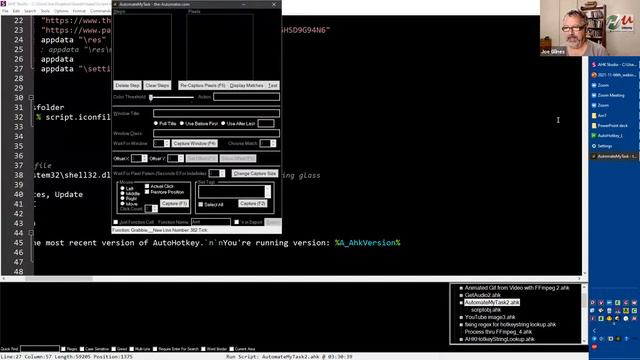
Task: Click Display Matches button
Action: [x=247, y=86]
